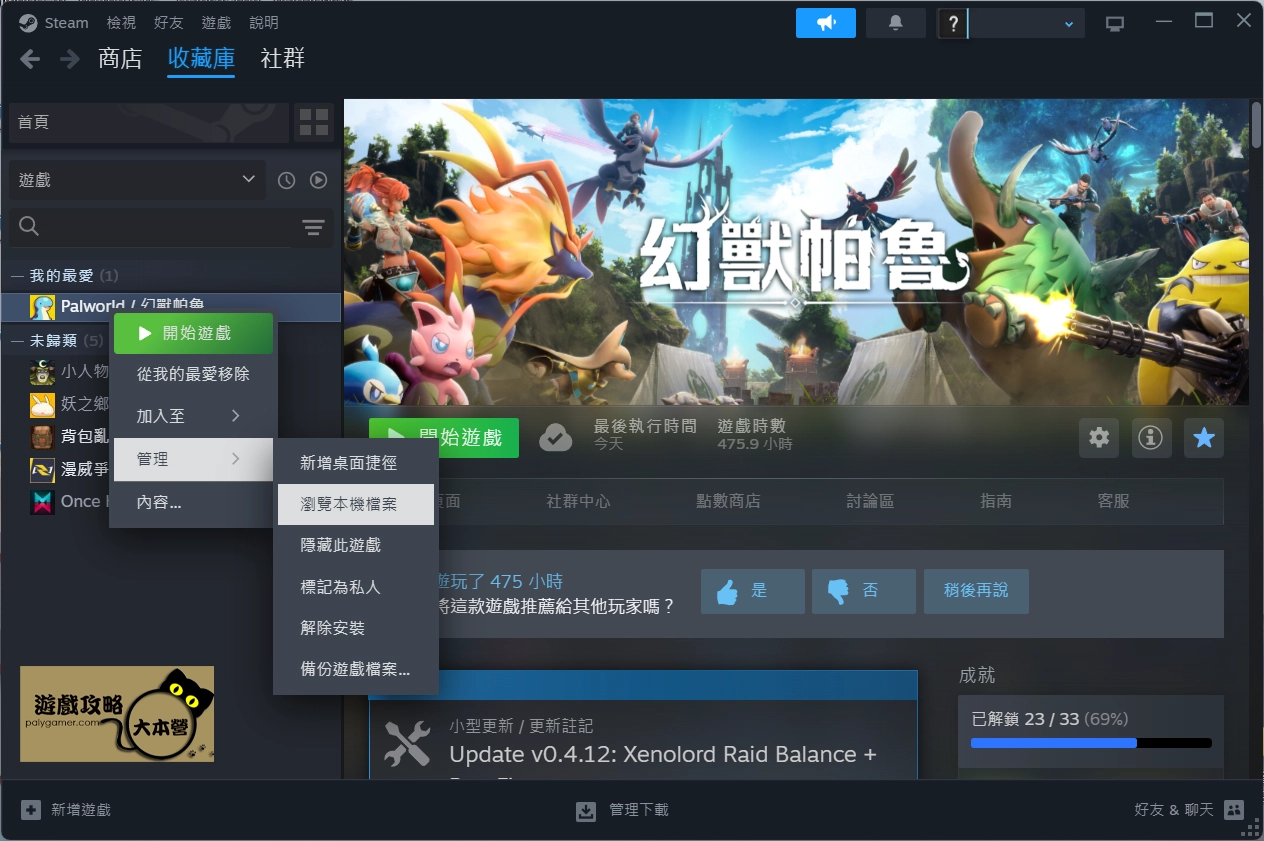Viewport: 1264px width, 841px height.
Task: Switch to Big Picture mode monitor icon
Action: (x=1115, y=23)
